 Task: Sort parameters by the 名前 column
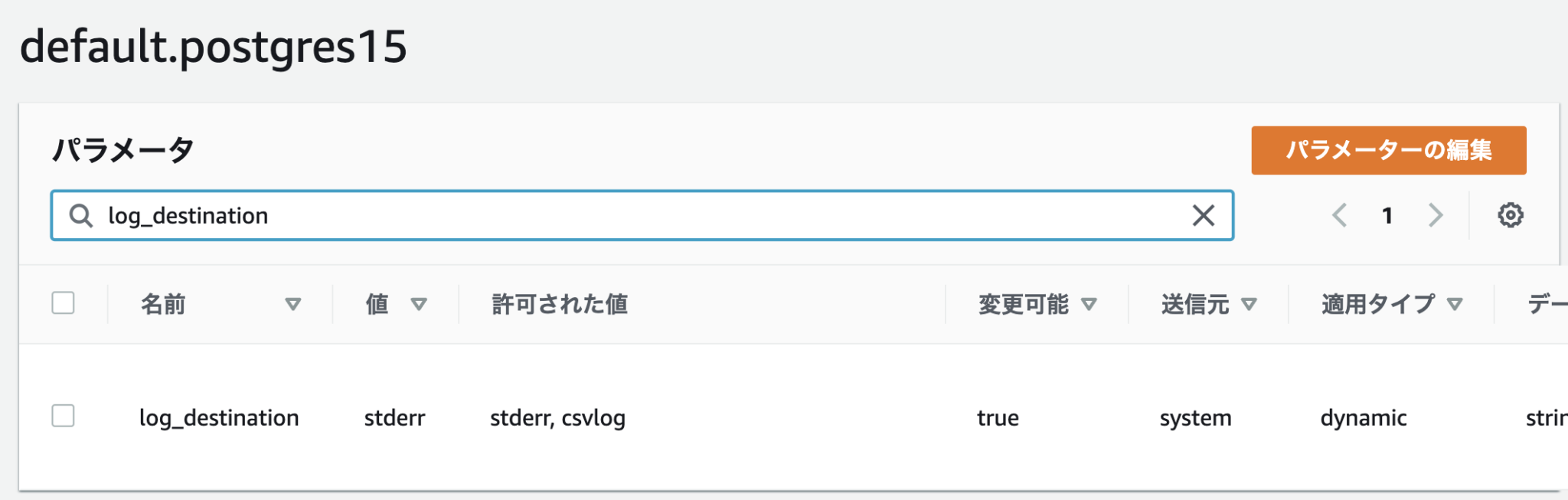pos(293,304)
